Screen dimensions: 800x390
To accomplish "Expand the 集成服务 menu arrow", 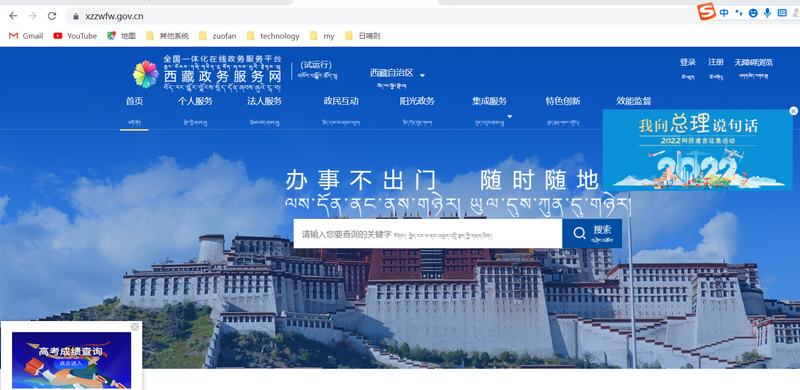I will (509, 116).
